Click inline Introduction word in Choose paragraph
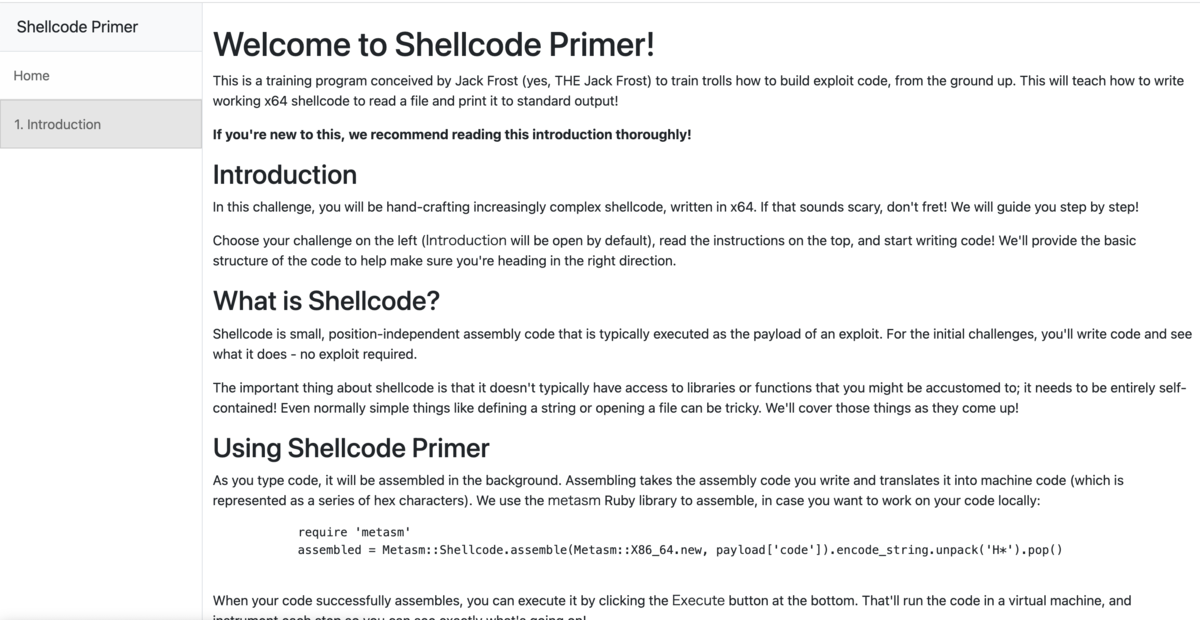This screenshot has height=620, width=1200. tap(466, 241)
